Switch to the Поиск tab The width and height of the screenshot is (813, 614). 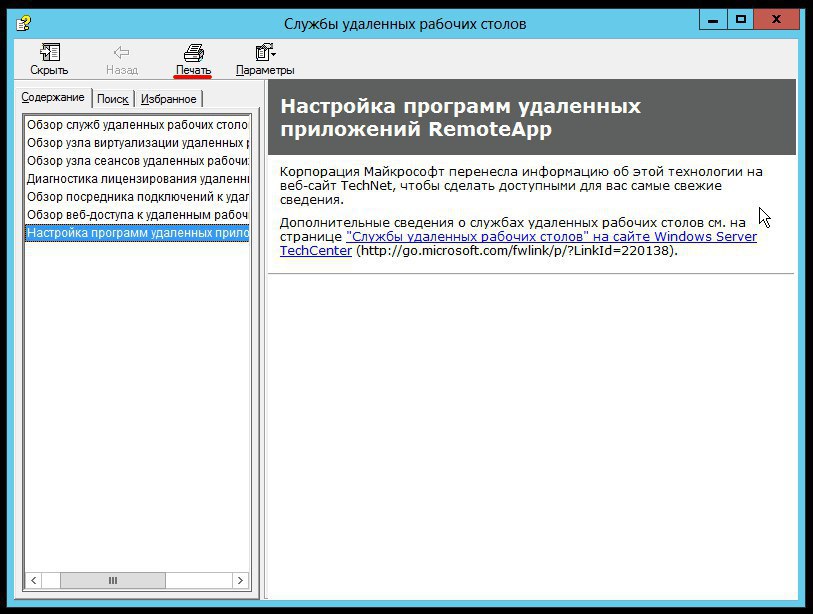click(x=113, y=99)
